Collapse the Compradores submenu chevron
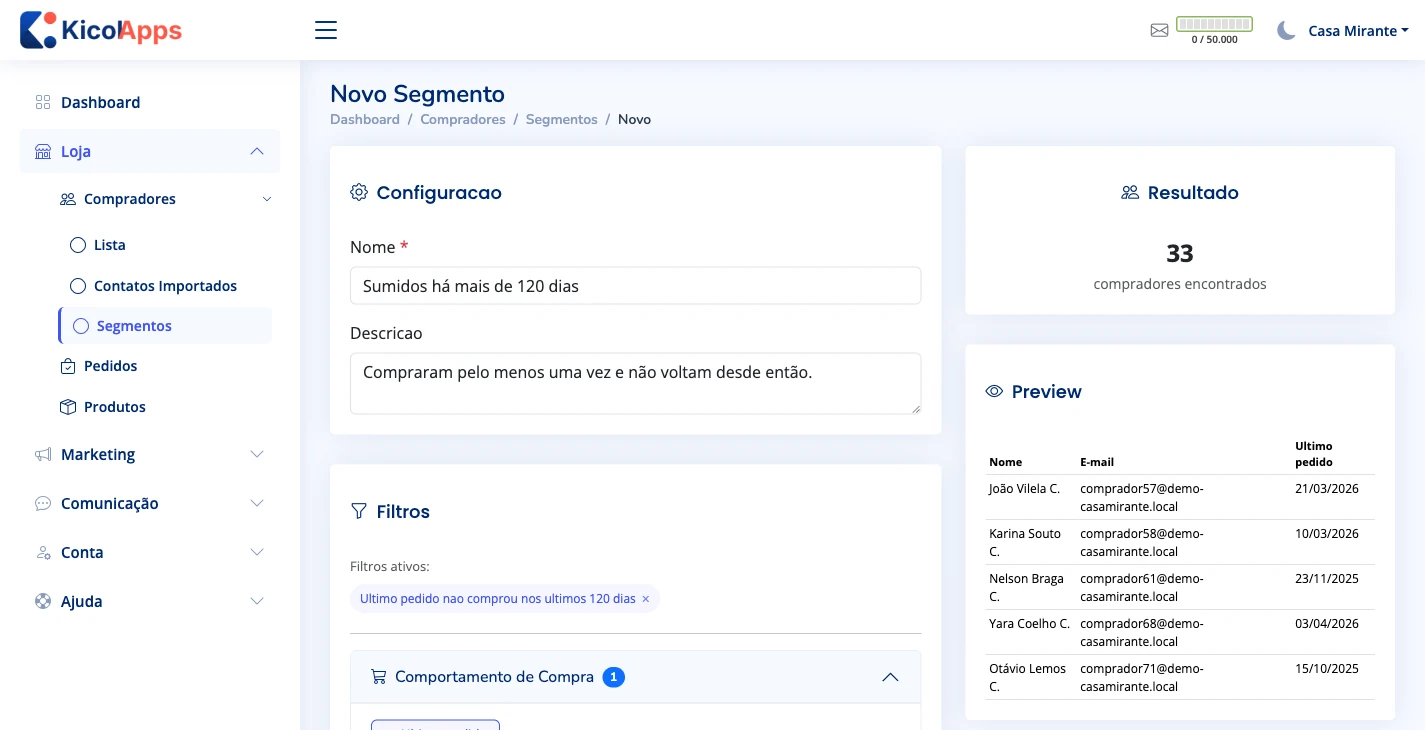This screenshot has width=1425, height=730. pyautogui.click(x=267, y=199)
